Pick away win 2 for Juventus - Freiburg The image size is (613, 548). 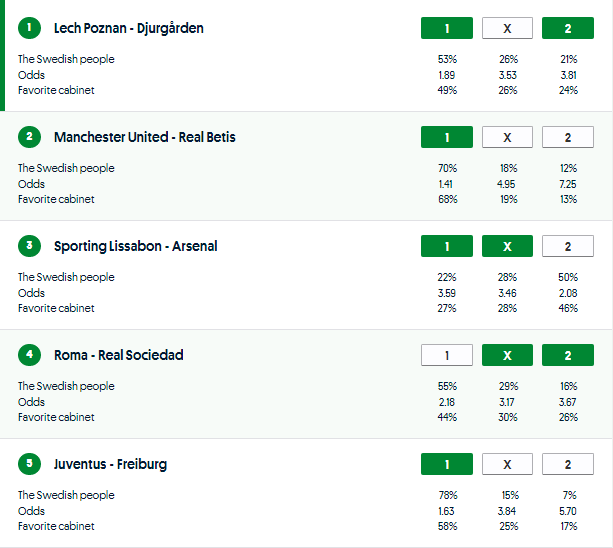click(567, 464)
